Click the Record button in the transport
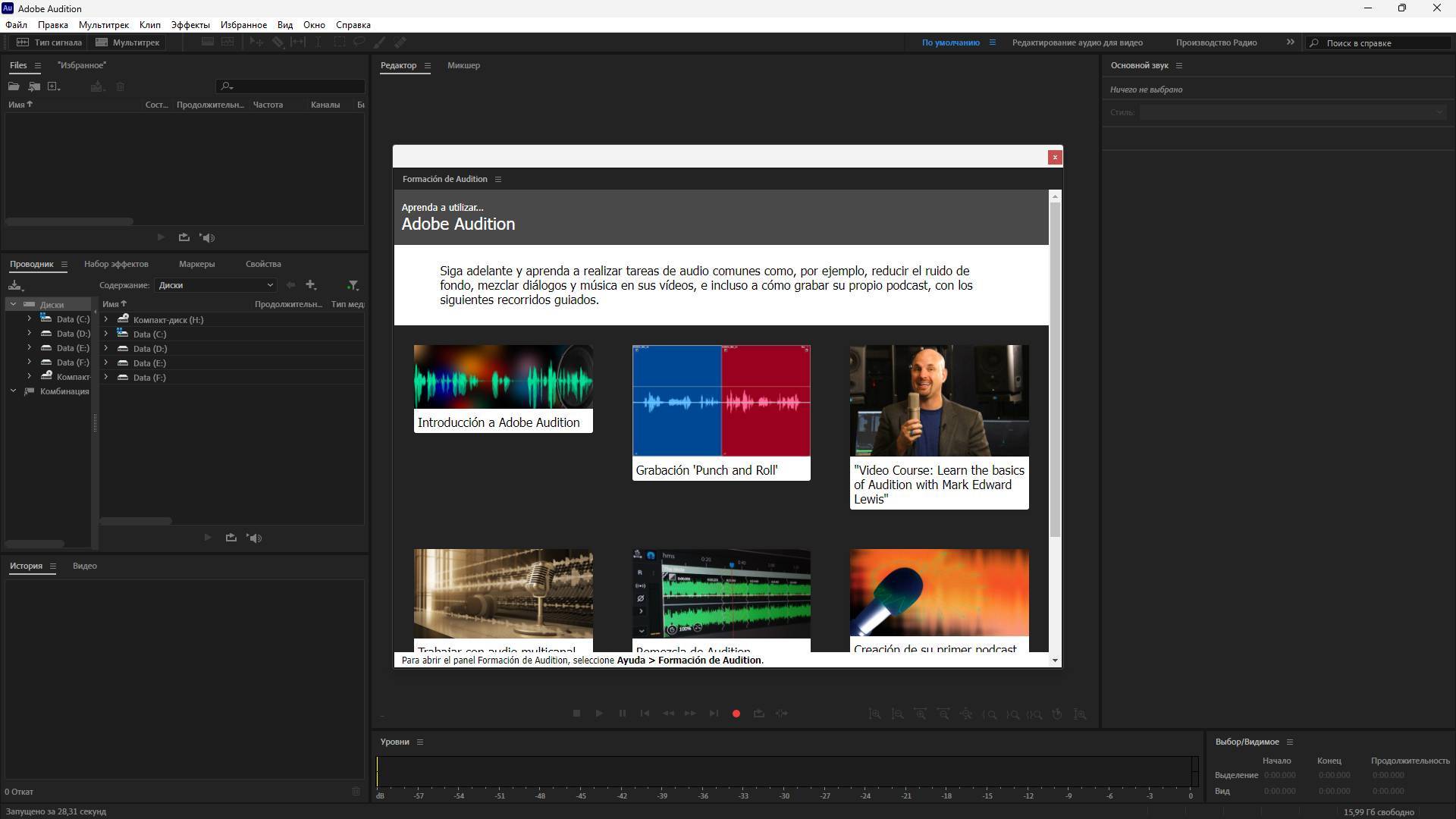 (x=736, y=714)
